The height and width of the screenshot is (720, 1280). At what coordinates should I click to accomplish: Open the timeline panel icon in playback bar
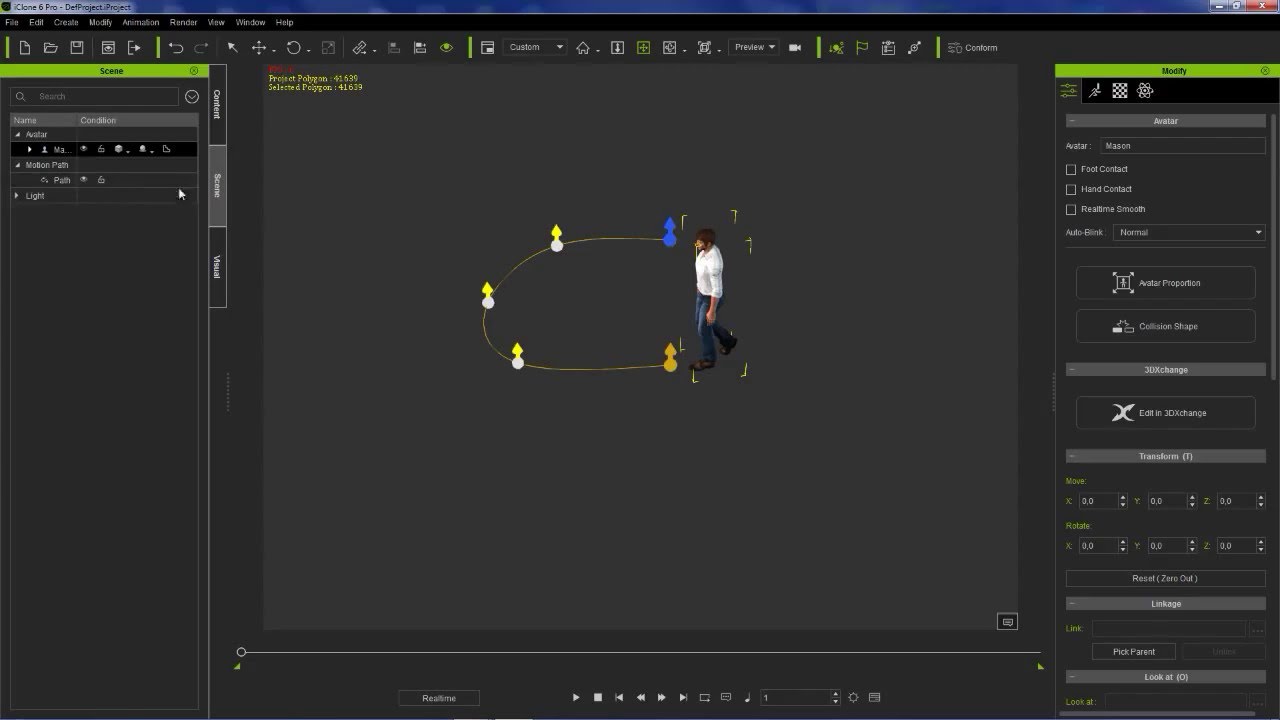pos(875,698)
